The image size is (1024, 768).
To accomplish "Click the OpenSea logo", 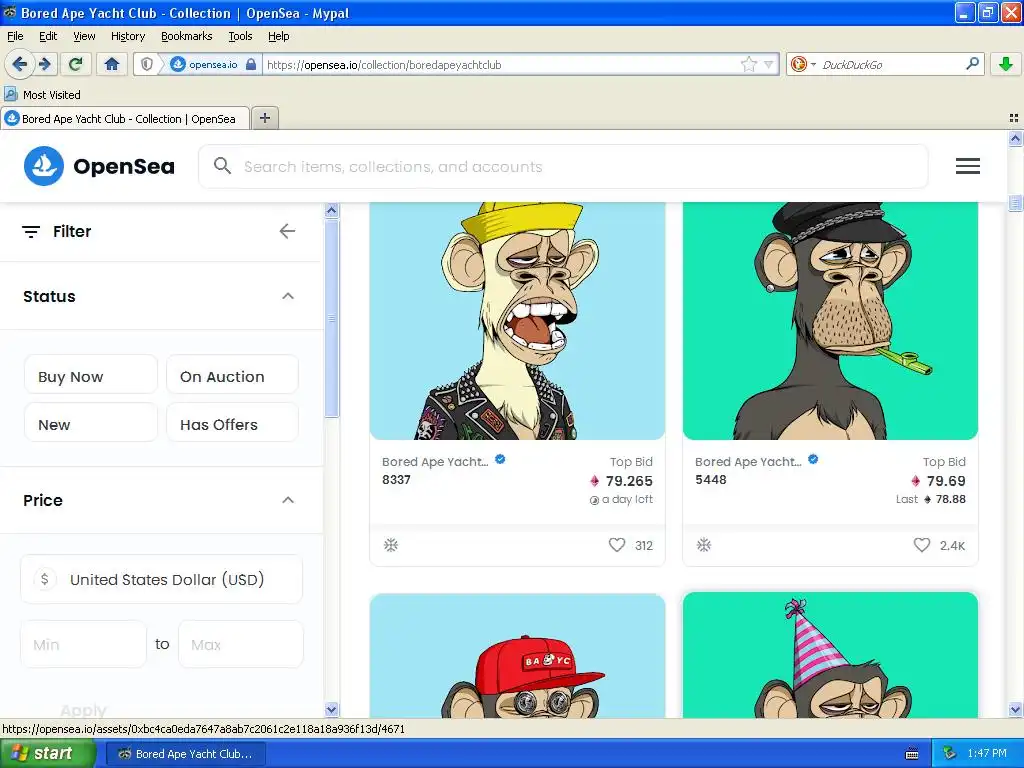I will pos(99,166).
